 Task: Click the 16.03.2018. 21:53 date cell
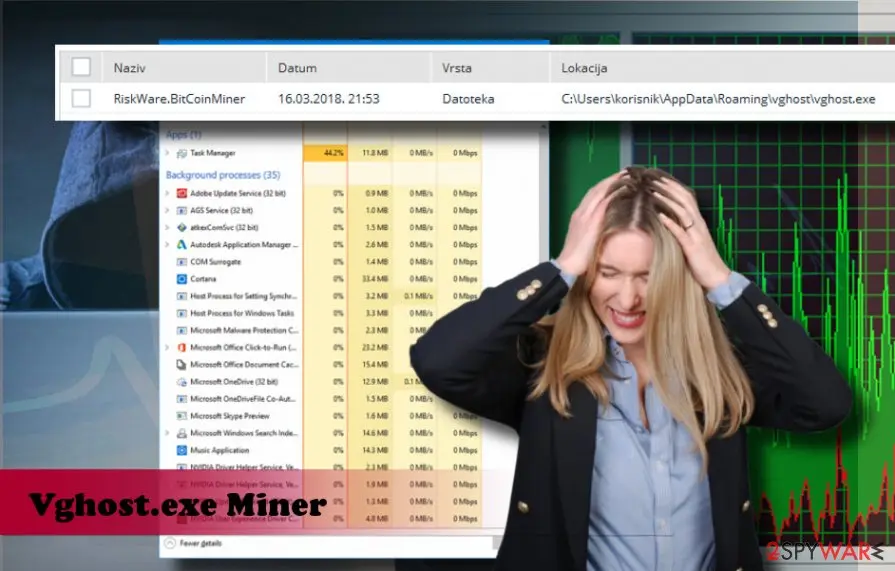pos(329,99)
